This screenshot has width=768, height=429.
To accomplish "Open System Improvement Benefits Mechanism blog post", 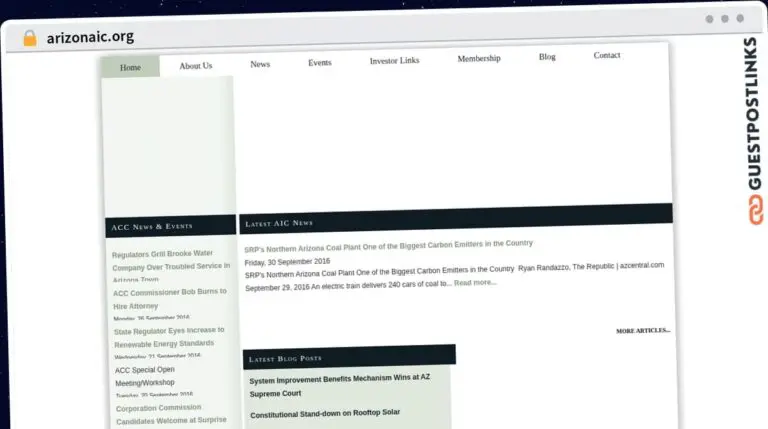I will click(339, 385).
